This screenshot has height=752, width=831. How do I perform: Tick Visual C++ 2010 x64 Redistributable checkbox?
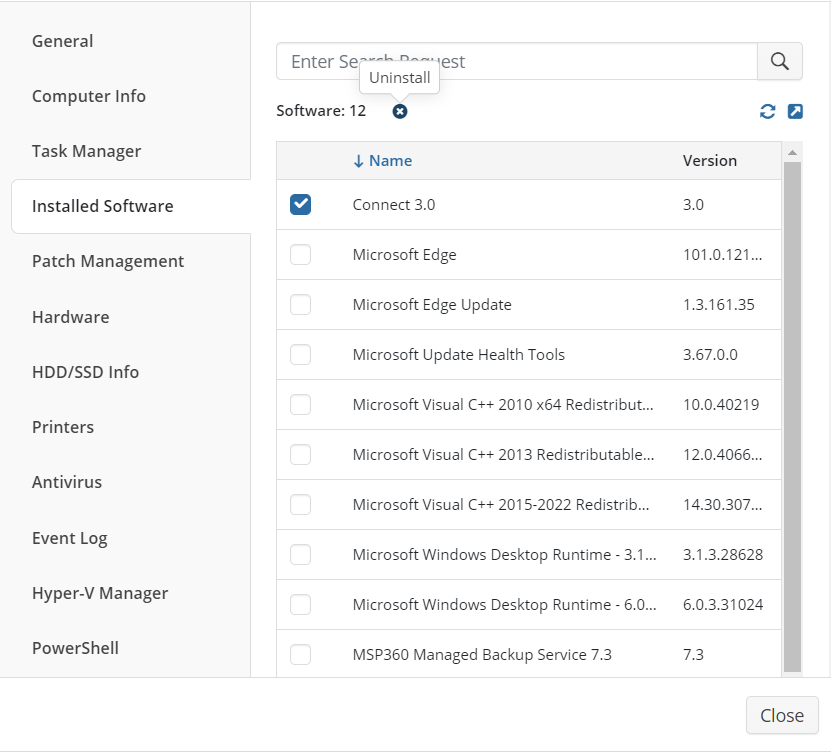[x=300, y=405]
